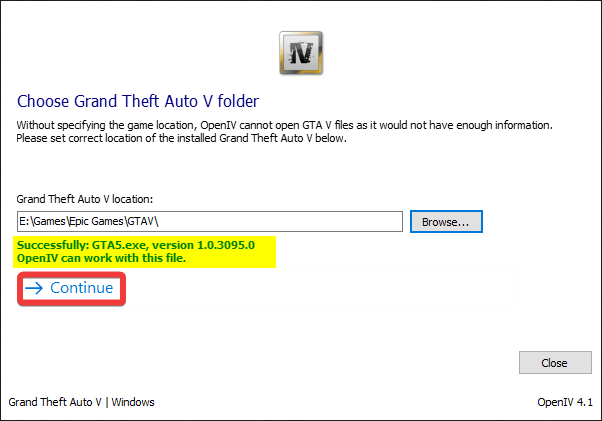Click the 'Choose Grand Theft Auto V folder' heading
This screenshot has height=421, width=602.
[138, 101]
